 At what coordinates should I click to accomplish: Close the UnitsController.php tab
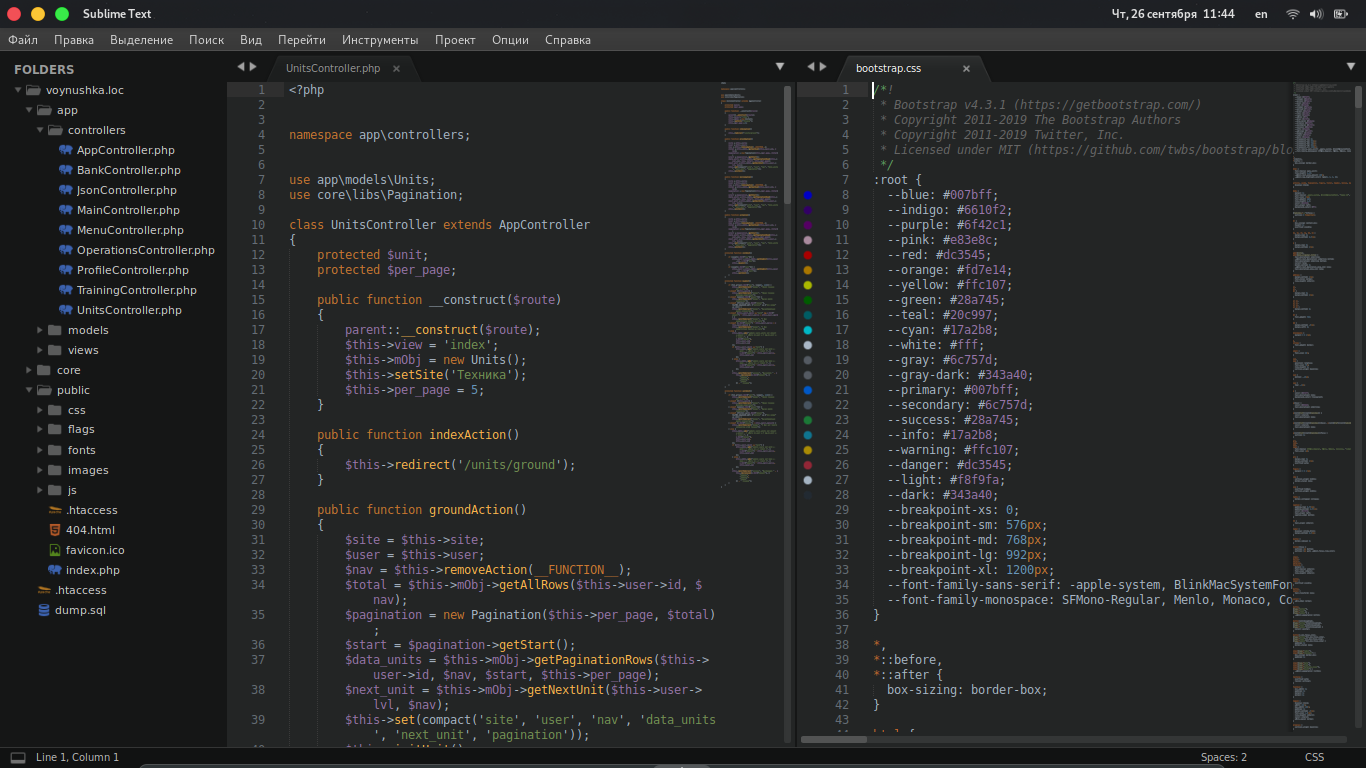pyautogui.click(x=396, y=69)
